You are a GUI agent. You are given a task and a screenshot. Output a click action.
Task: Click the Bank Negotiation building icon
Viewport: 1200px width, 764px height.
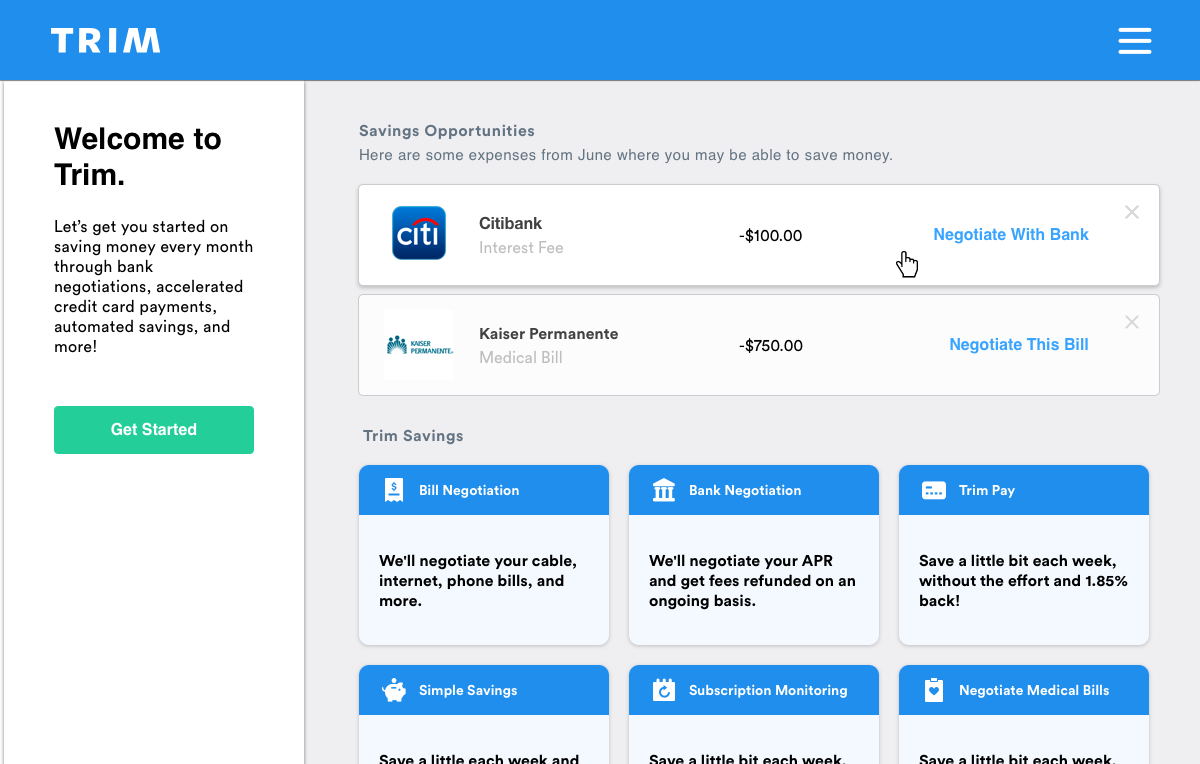pyautogui.click(x=664, y=490)
